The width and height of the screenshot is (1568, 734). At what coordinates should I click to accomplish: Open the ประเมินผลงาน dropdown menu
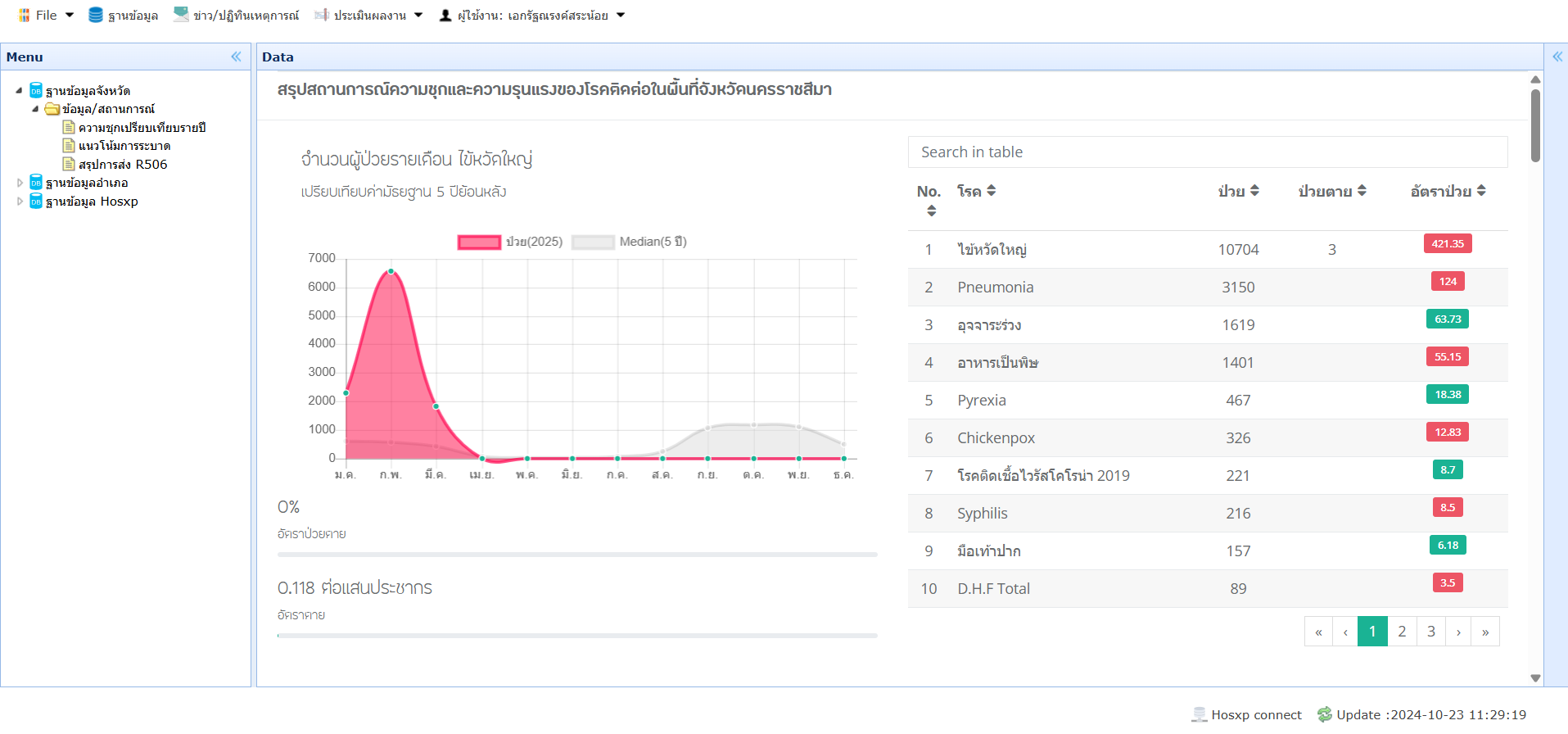tap(369, 15)
